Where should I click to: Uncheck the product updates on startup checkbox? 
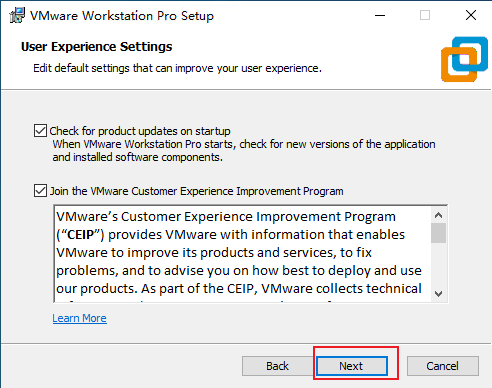click(40, 131)
